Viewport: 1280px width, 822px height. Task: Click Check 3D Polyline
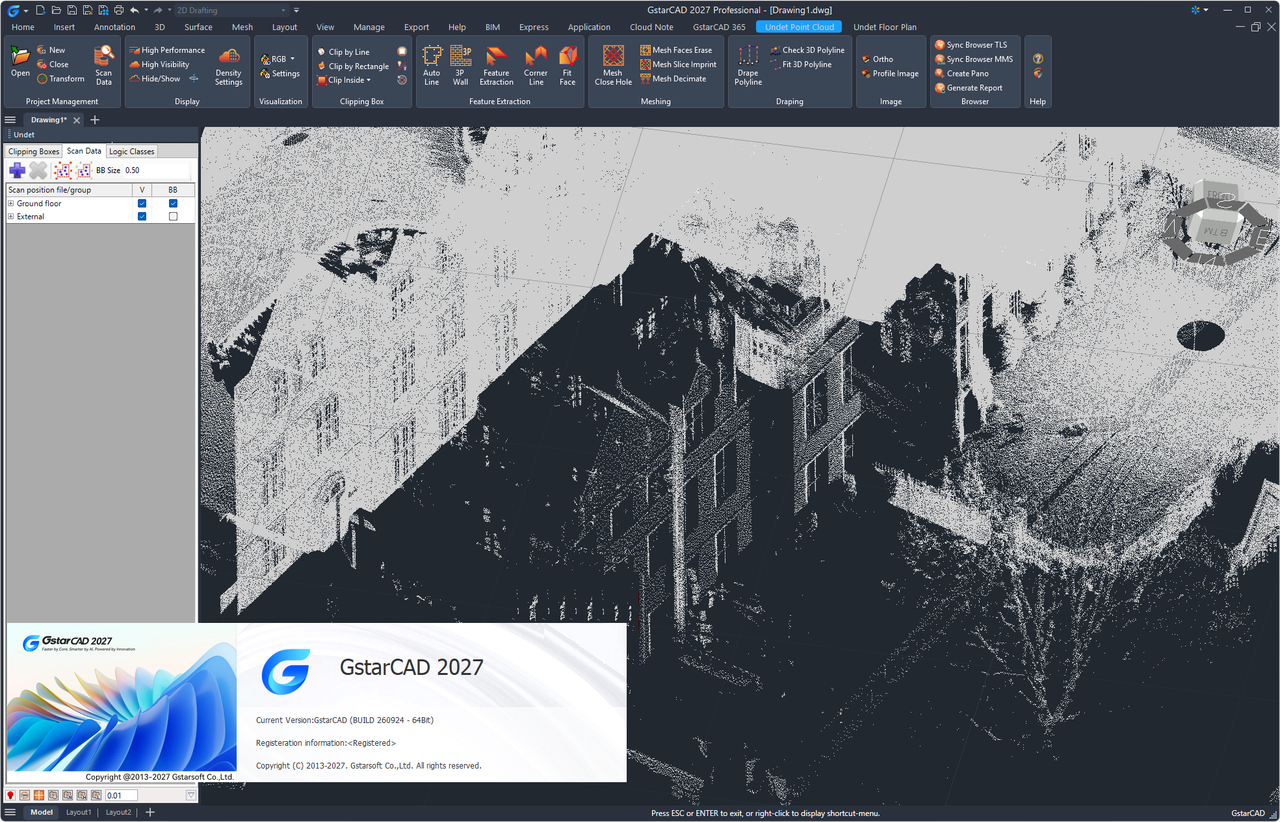806,50
